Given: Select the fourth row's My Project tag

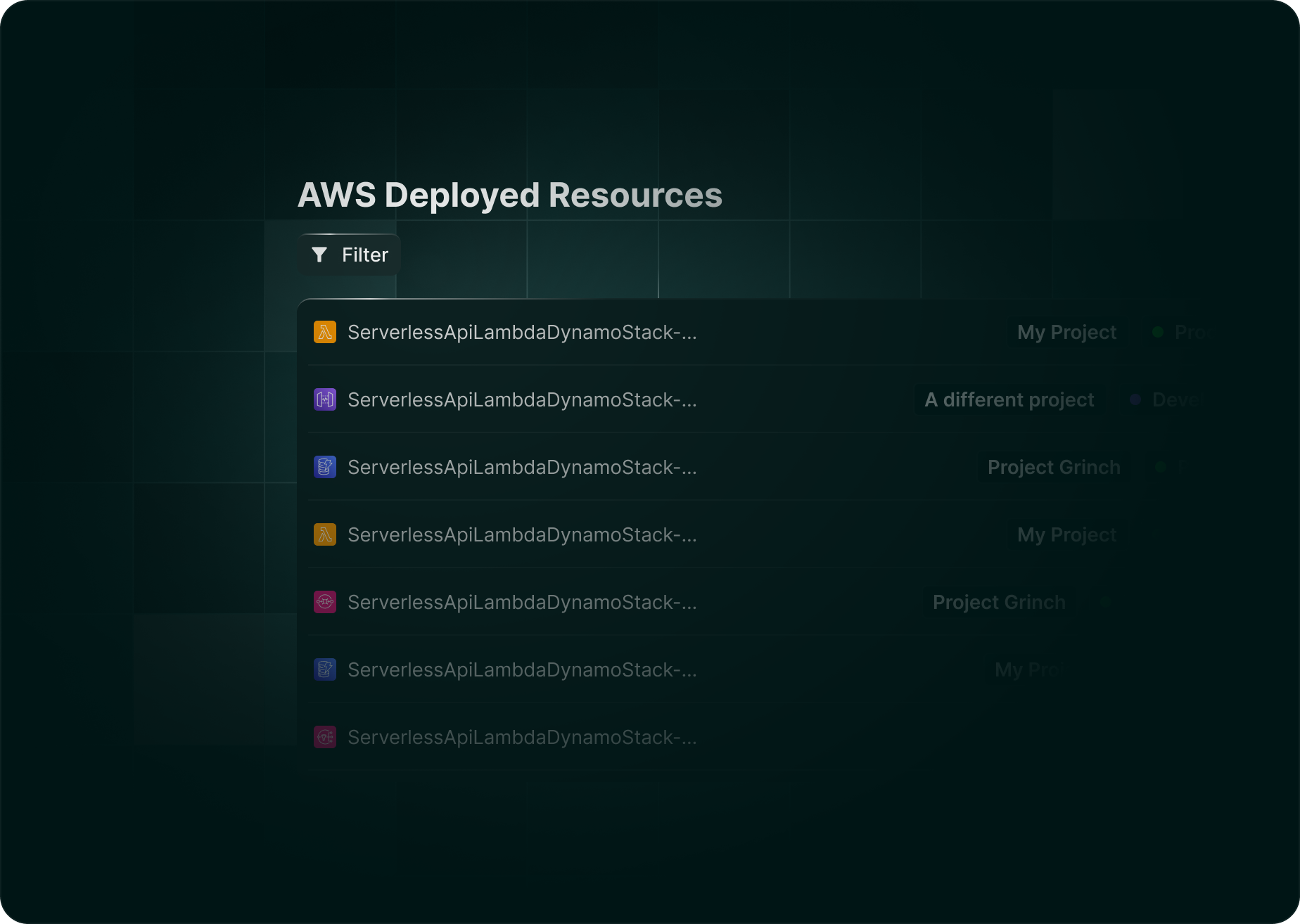Looking at the screenshot, I should pos(1066,534).
